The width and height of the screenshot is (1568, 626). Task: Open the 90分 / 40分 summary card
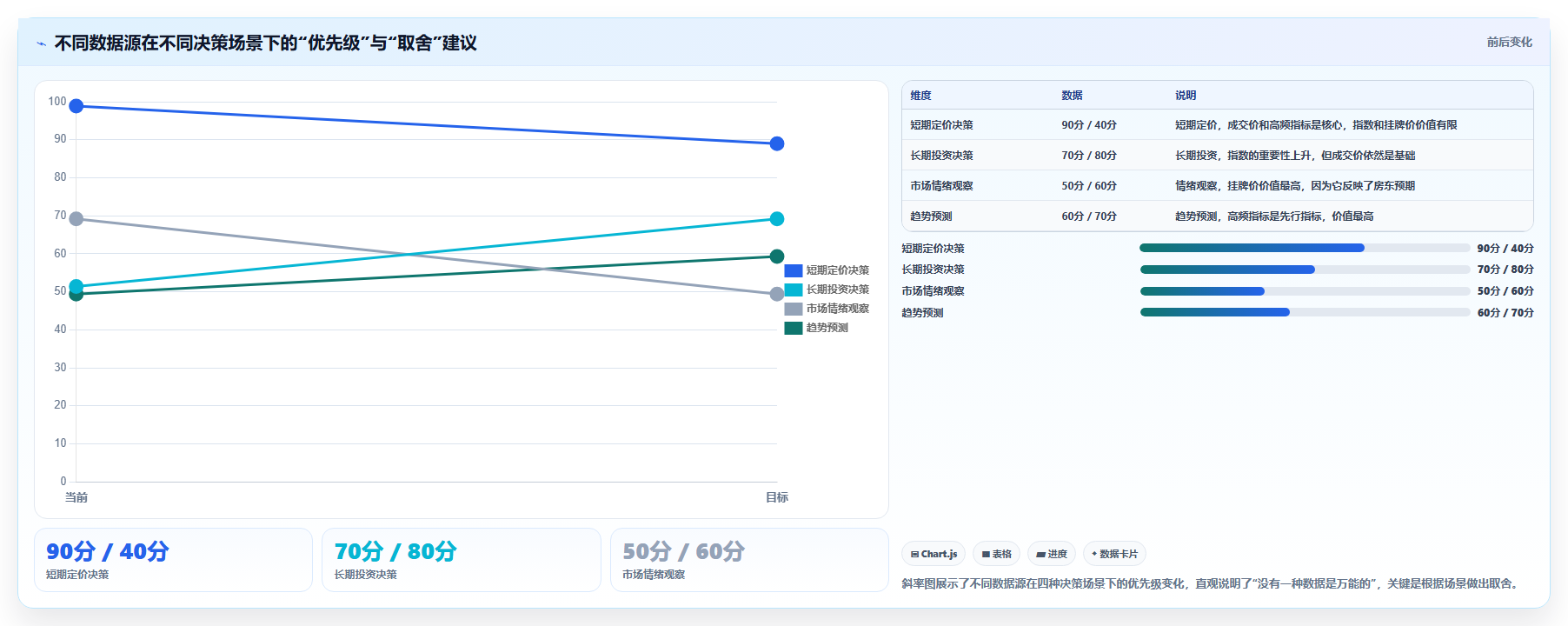[173, 560]
